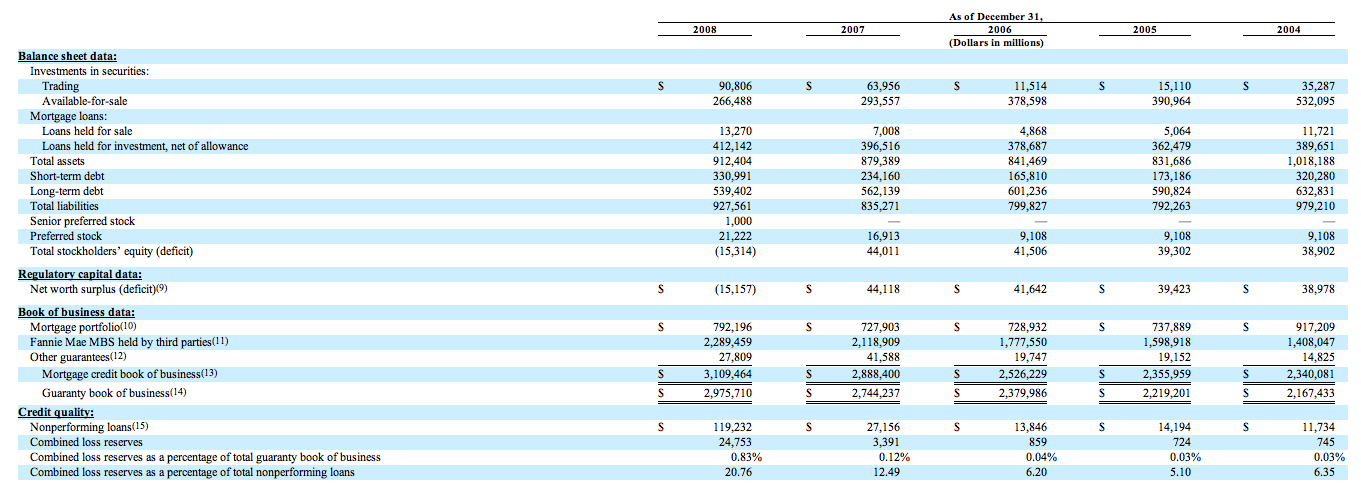Click 'Guaranty book of business' label

point(115,393)
